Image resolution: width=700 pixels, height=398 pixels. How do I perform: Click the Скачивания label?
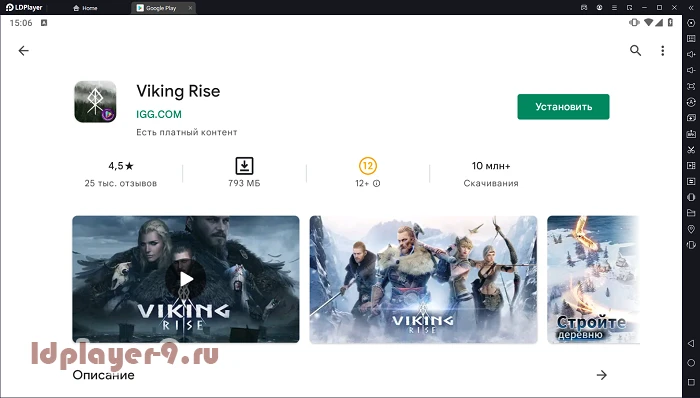pyautogui.click(x=491, y=183)
